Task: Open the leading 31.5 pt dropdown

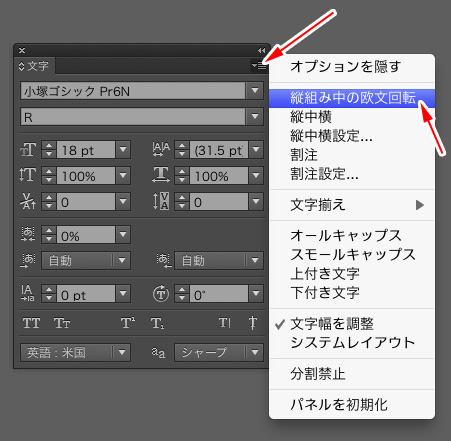Action: (256, 149)
